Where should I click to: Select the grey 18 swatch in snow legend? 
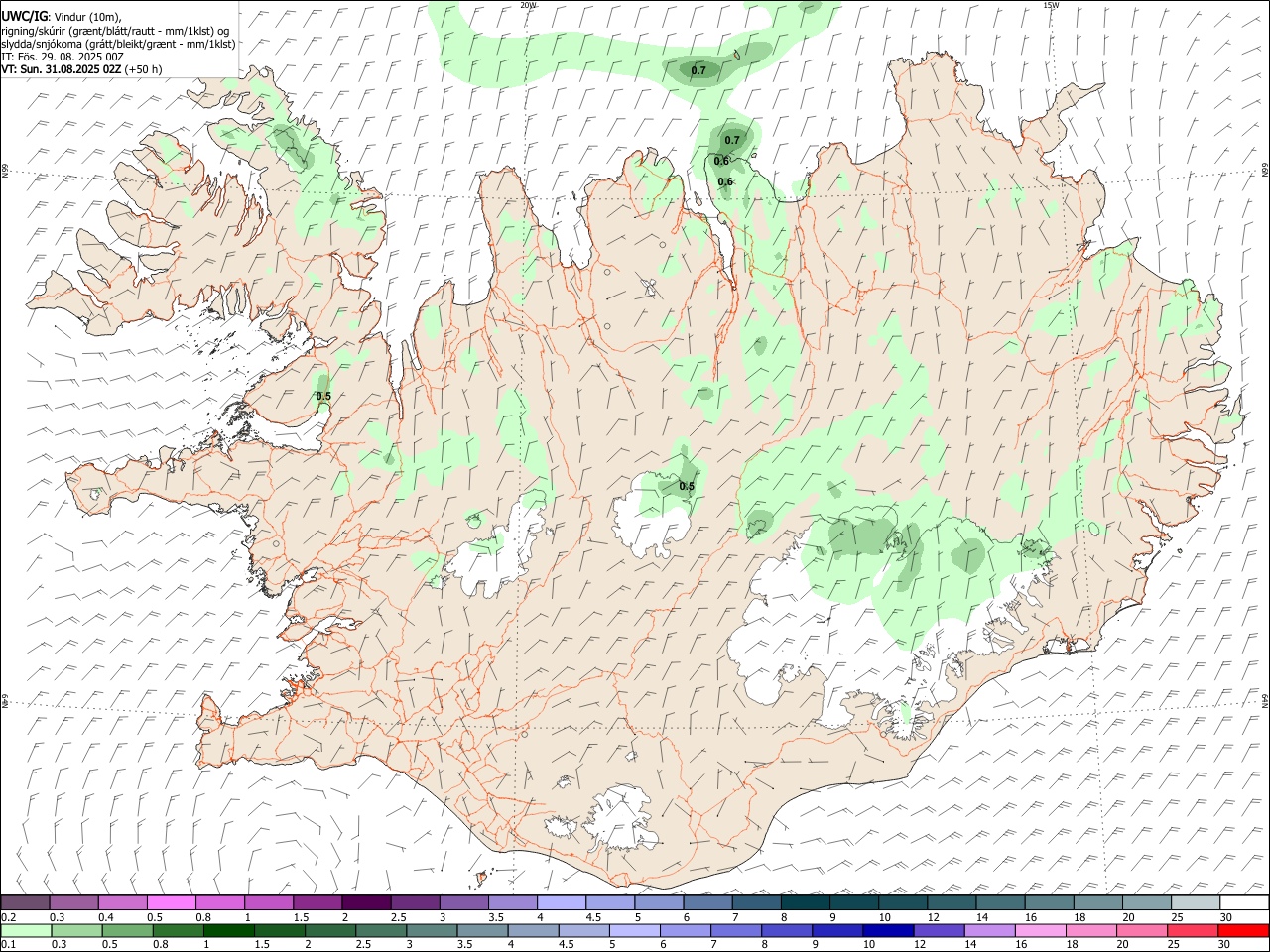pyautogui.click(x=1097, y=903)
